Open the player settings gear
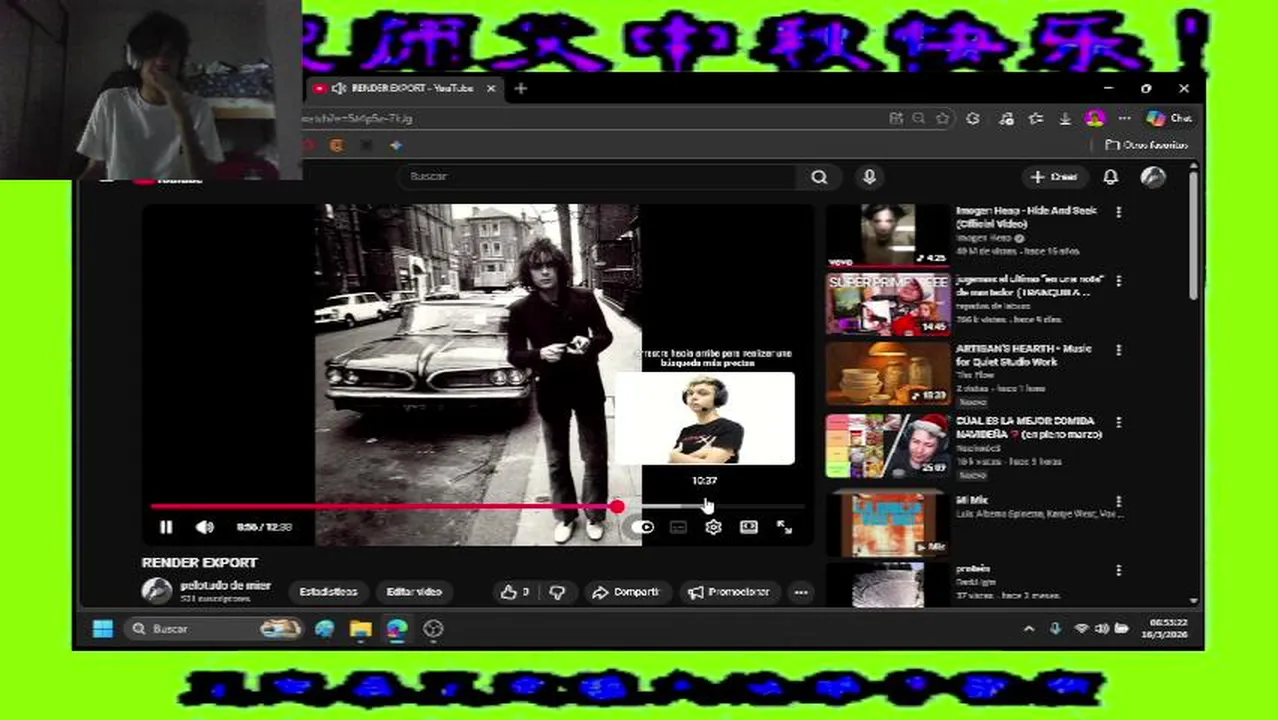The image size is (1278, 720). point(713,527)
